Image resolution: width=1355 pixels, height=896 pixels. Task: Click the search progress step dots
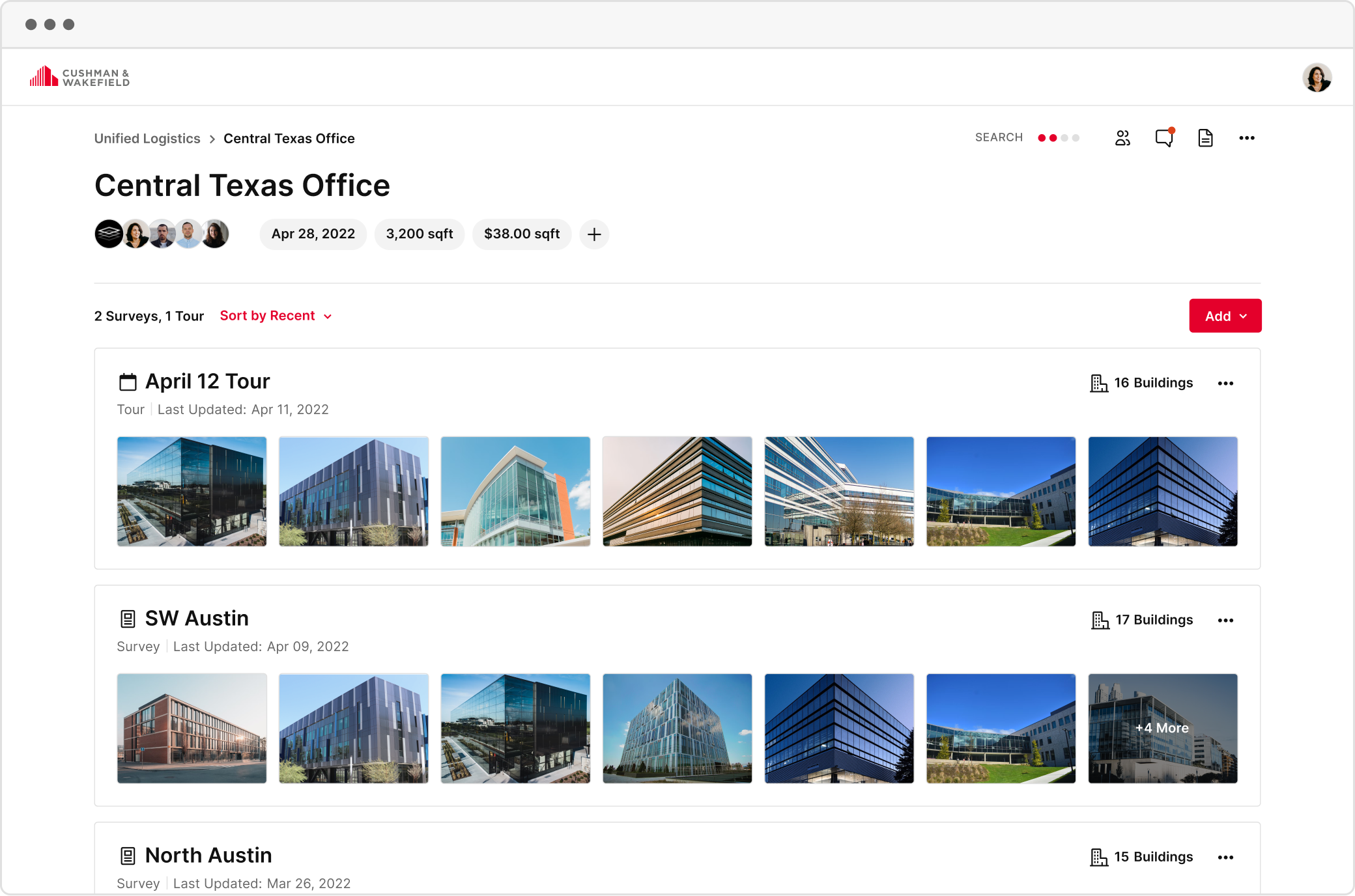point(1058,138)
